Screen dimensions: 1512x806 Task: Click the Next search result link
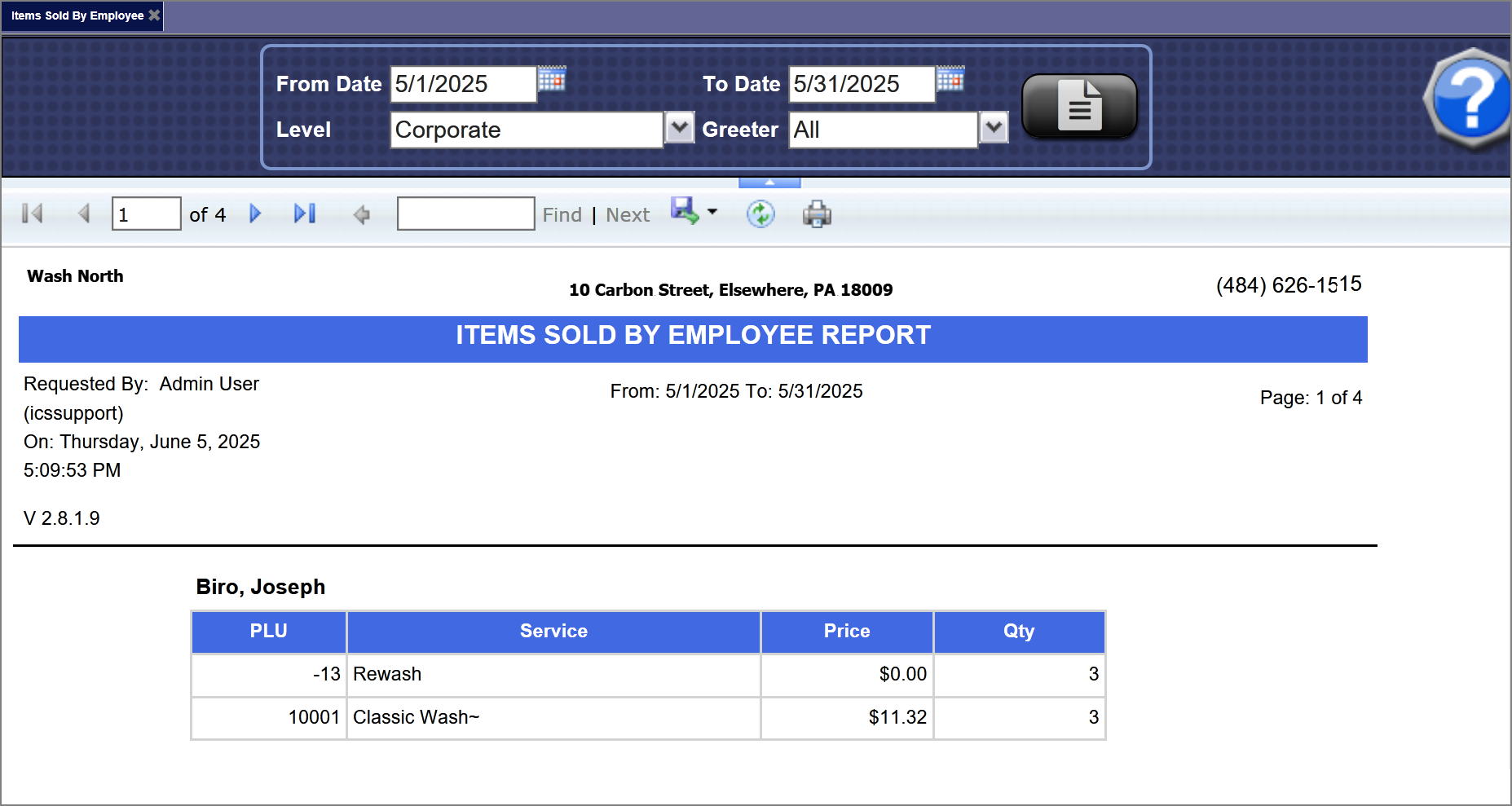tap(628, 215)
